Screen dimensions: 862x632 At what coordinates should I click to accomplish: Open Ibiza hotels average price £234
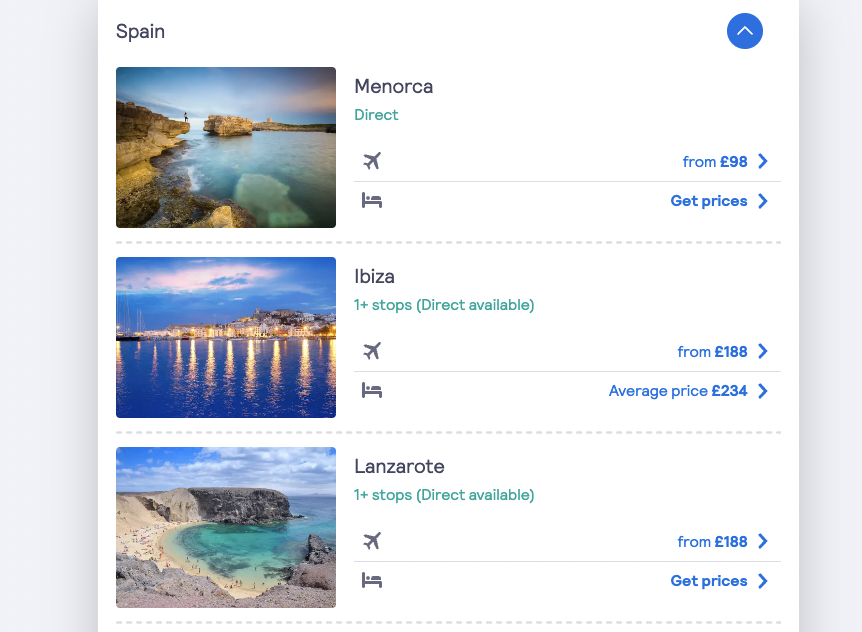678,391
